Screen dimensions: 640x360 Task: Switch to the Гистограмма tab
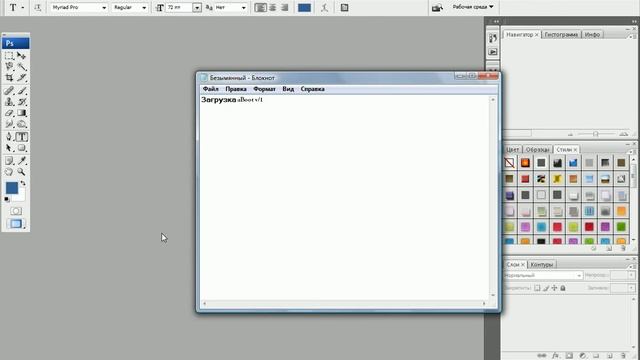(x=561, y=35)
